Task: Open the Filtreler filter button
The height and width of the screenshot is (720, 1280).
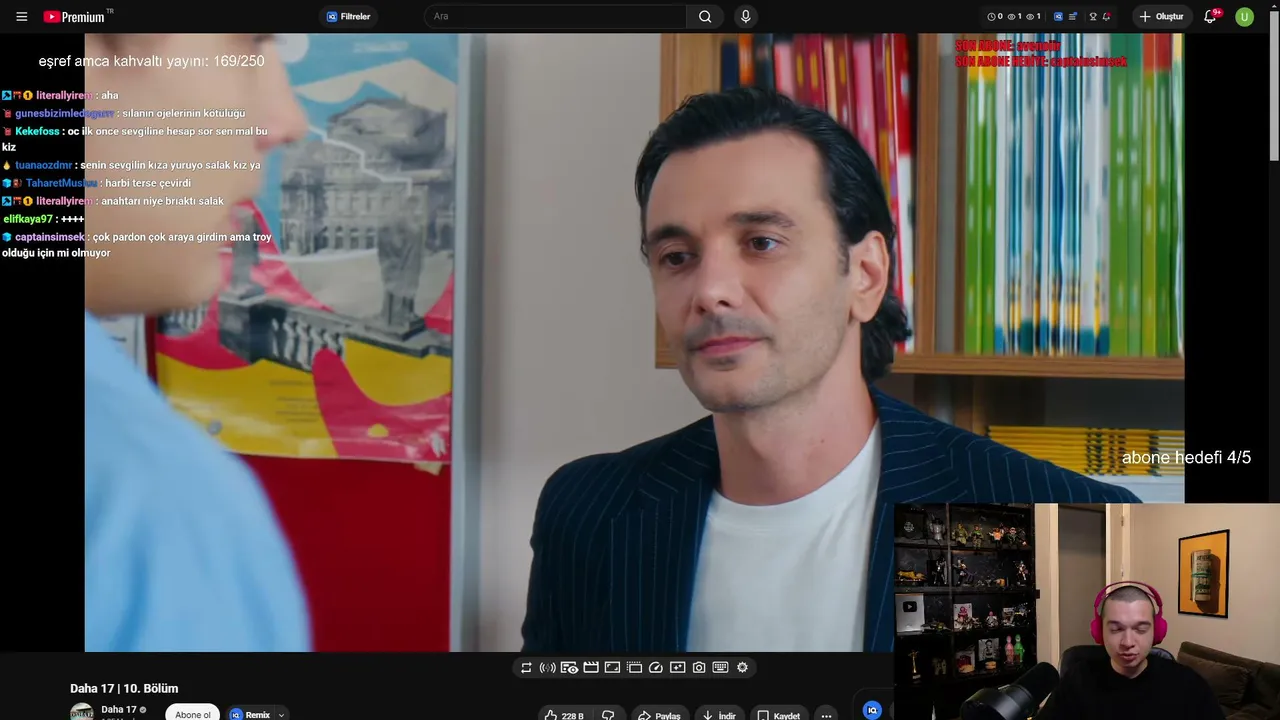Action: pyautogui.click(x=349, y=17)
